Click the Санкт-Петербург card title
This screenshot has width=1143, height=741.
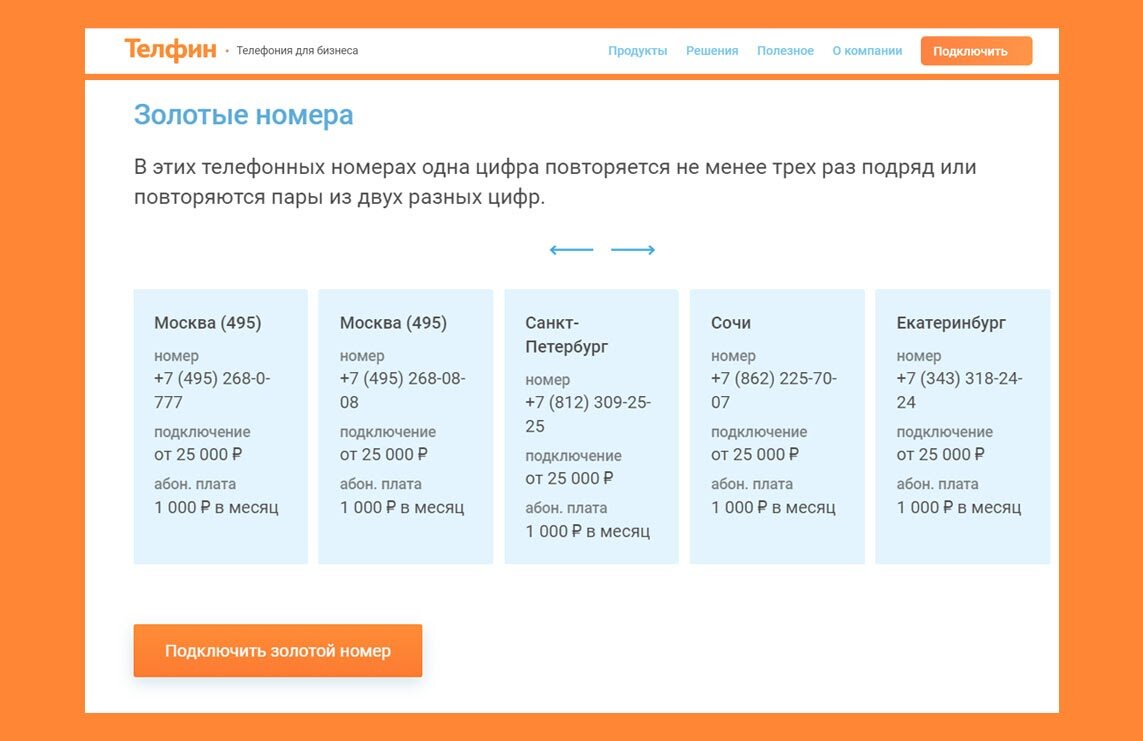(x=567, y=334)
